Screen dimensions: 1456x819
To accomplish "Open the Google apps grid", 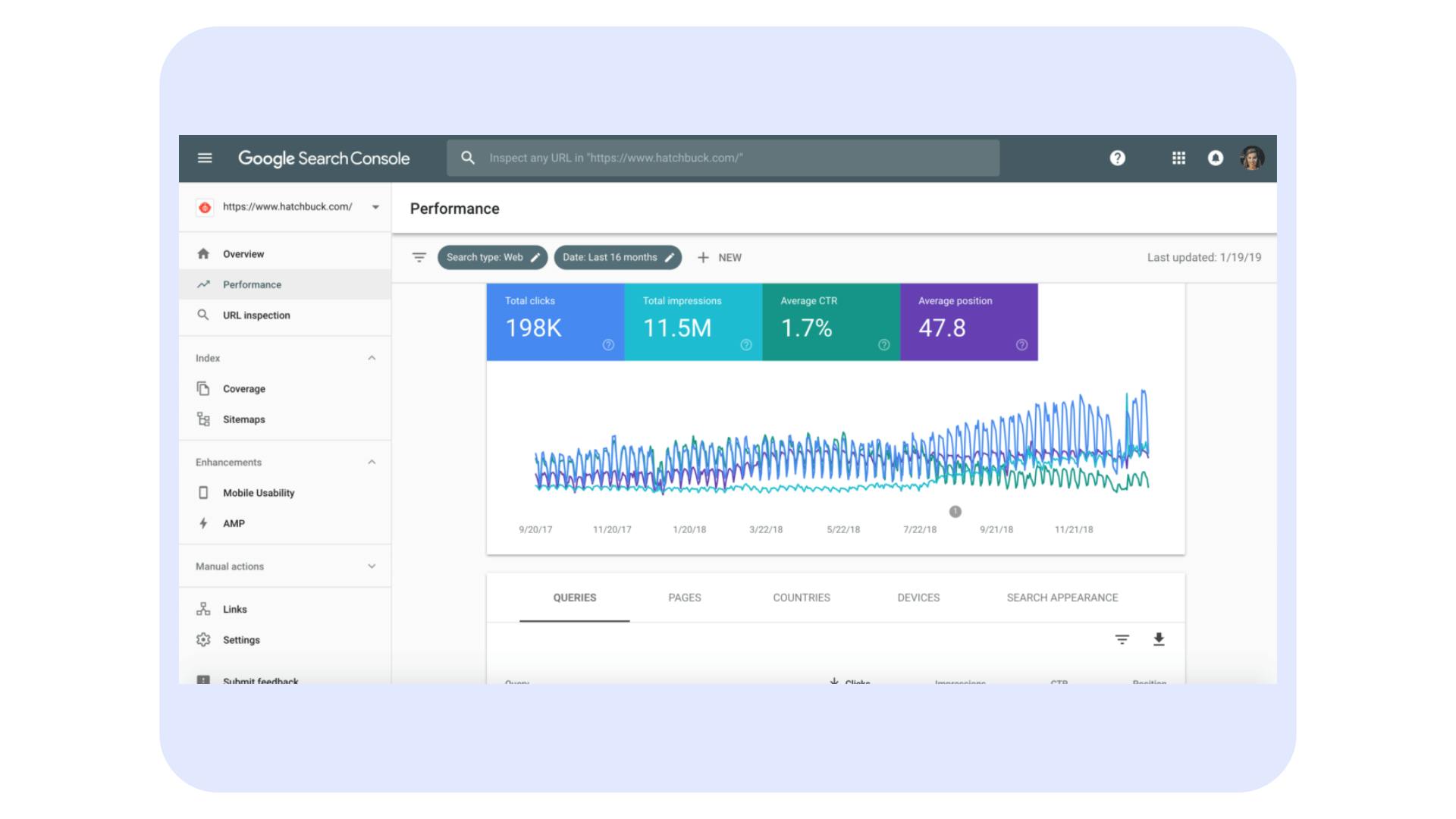I will pyautogui.click(x=1178, y=158).
